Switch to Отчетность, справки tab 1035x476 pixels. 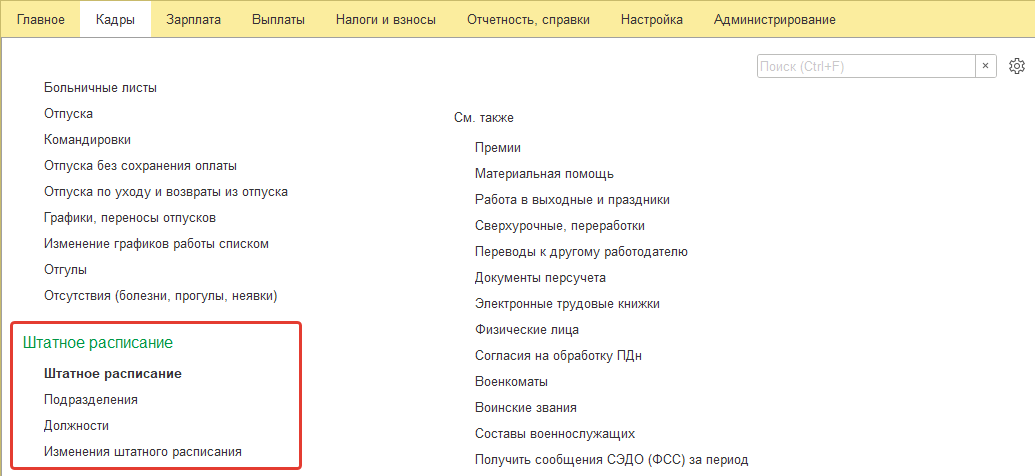point(528,20)
